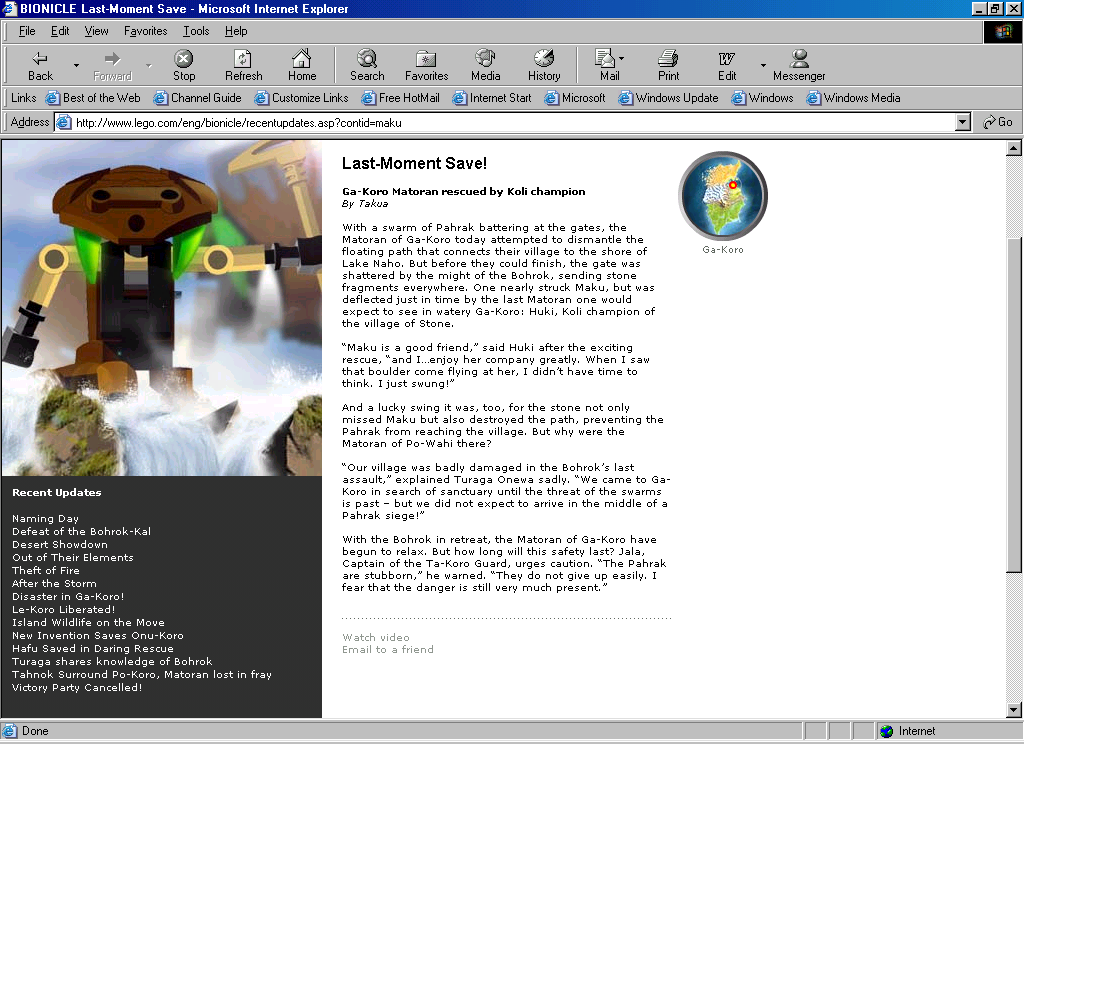Click the Windows flag throbber logo
Image resolution: width=1100 pixels, height=1000 pixels.
tap(1002, 32)
